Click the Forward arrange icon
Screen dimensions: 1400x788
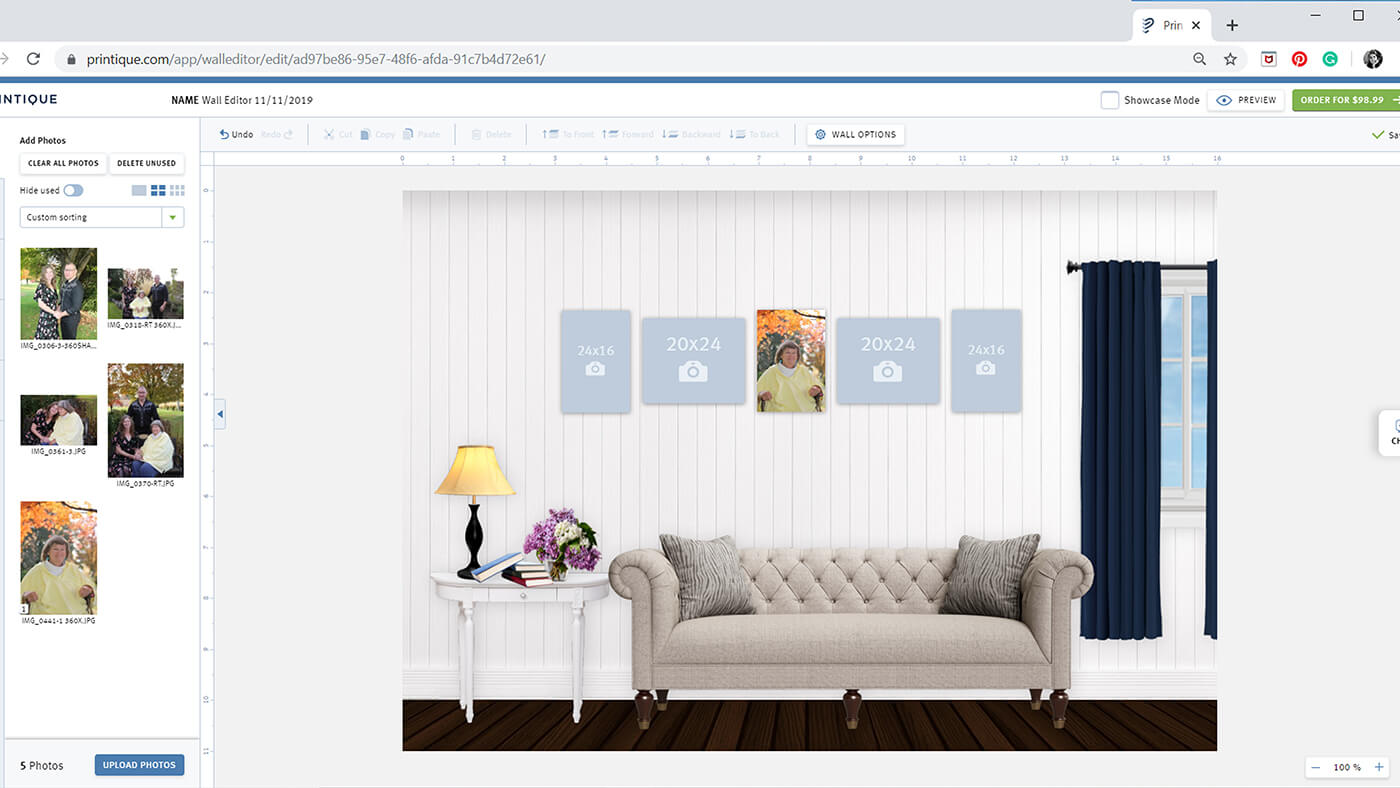(x=610, y=134)
